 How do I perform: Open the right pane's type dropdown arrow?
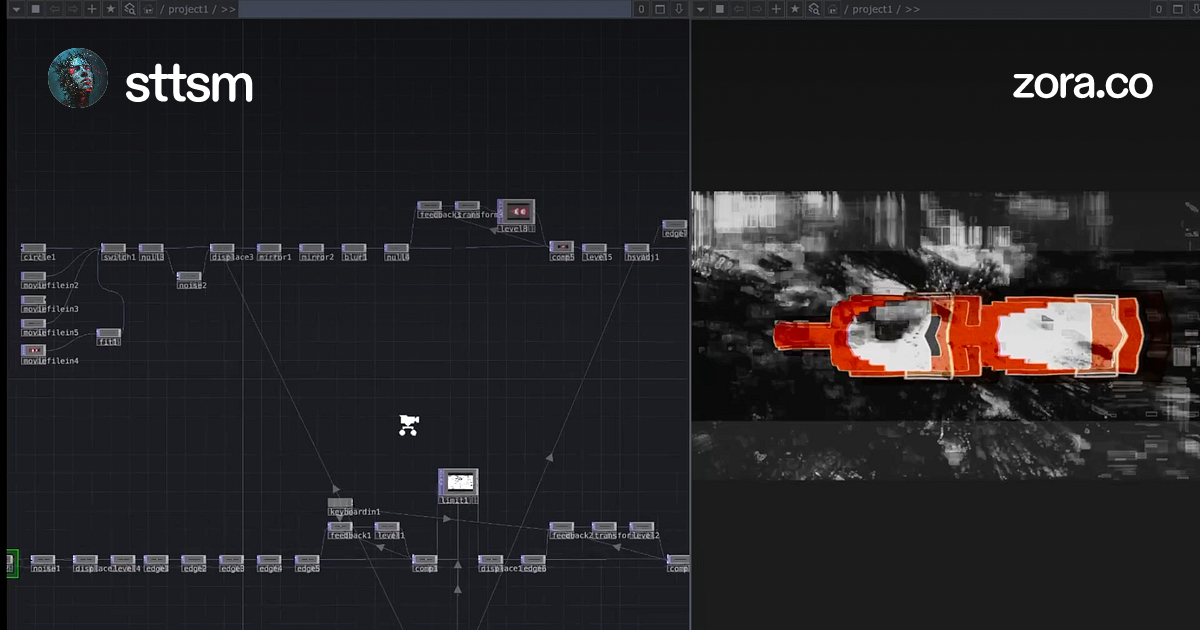click(x=700, y=9)
